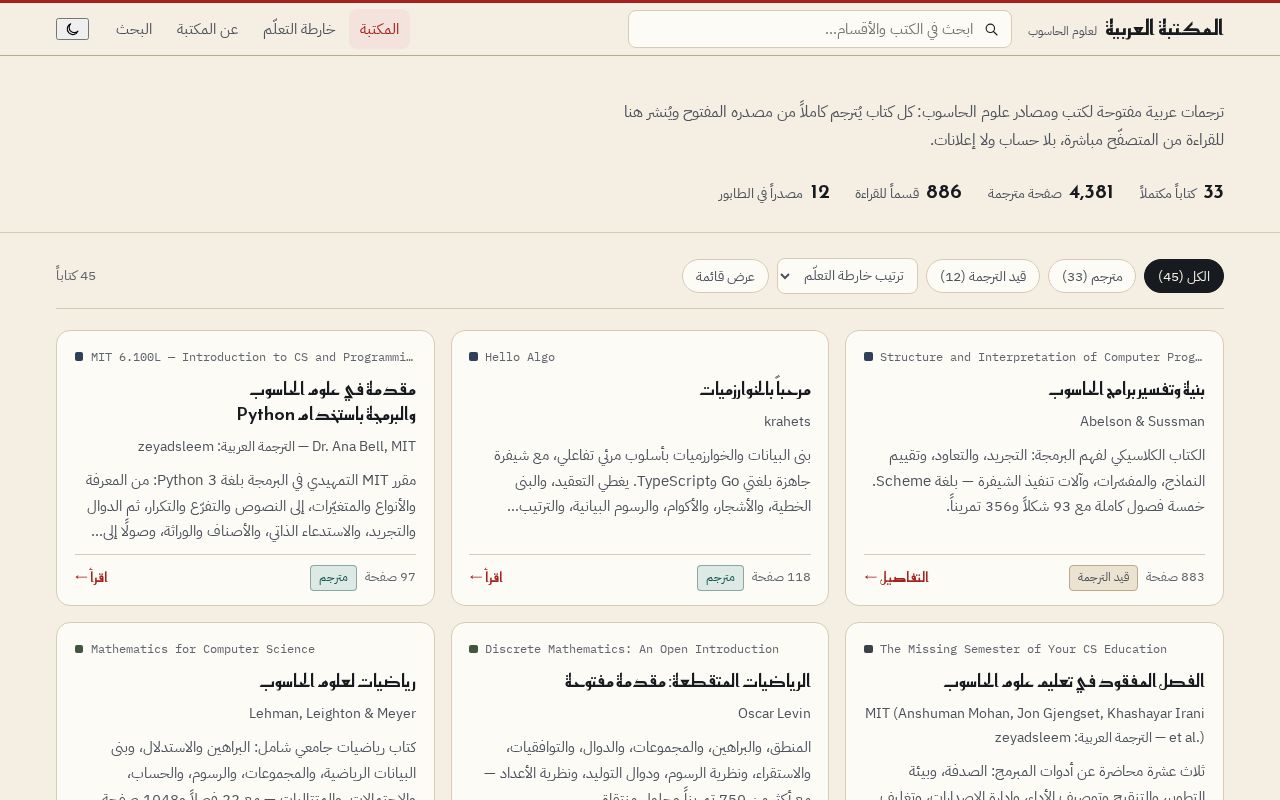Click 'The Missing Semester of Your CS Education' label
The height and width of the screenshot is (800, 1280).
click(1023, 649)
